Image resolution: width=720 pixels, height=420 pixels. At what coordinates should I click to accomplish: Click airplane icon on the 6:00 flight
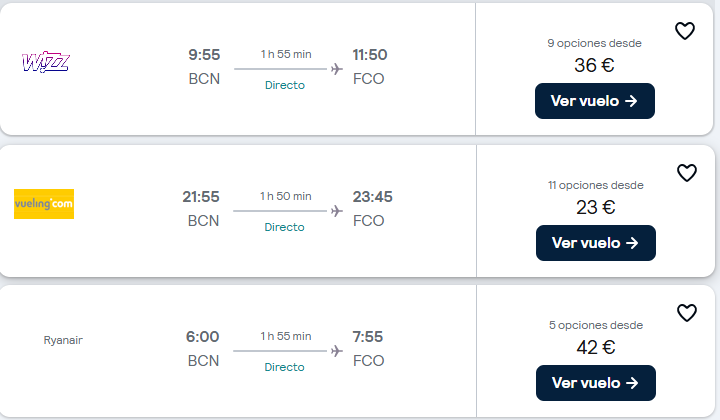tap(336, 351)
